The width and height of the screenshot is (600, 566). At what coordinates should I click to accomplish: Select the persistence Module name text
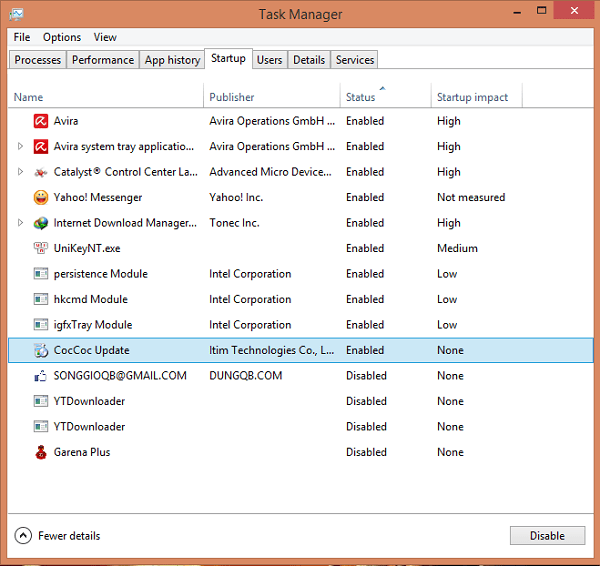[101, 274]
